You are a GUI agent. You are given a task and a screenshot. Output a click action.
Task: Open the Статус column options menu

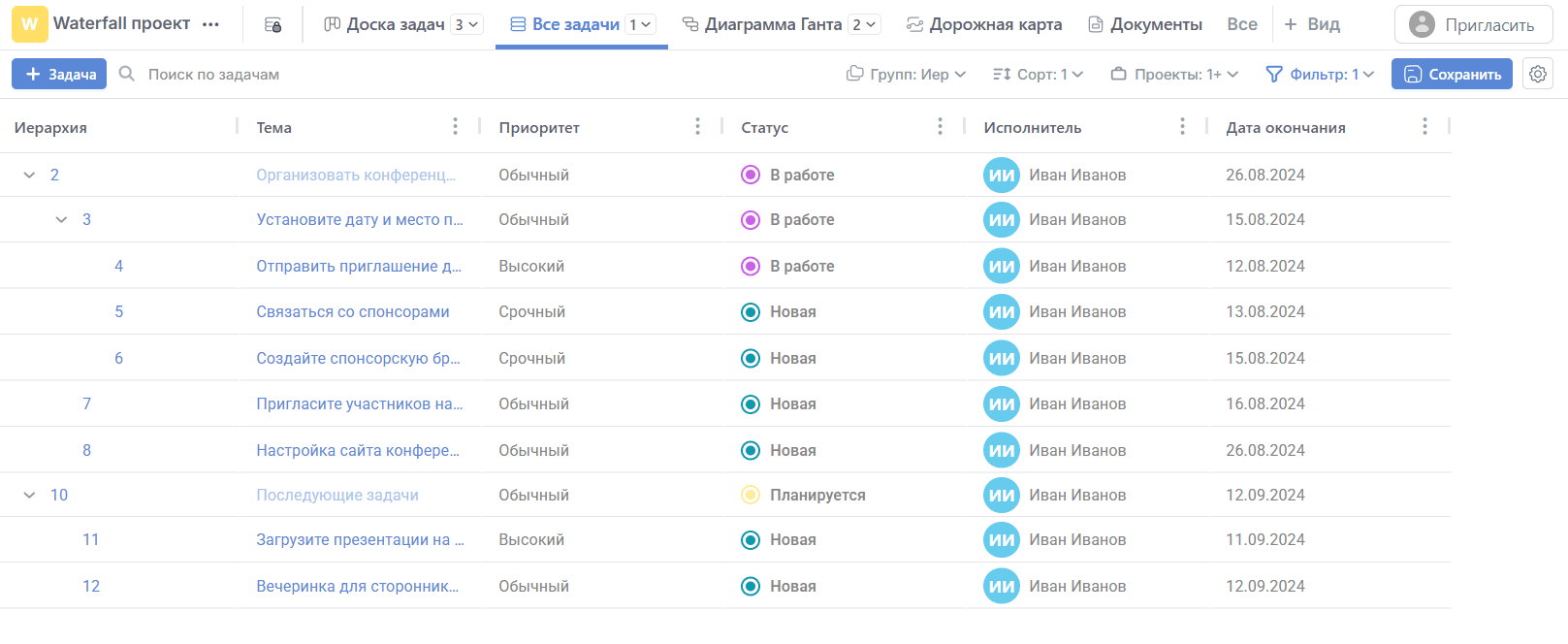tap(940, 127)
